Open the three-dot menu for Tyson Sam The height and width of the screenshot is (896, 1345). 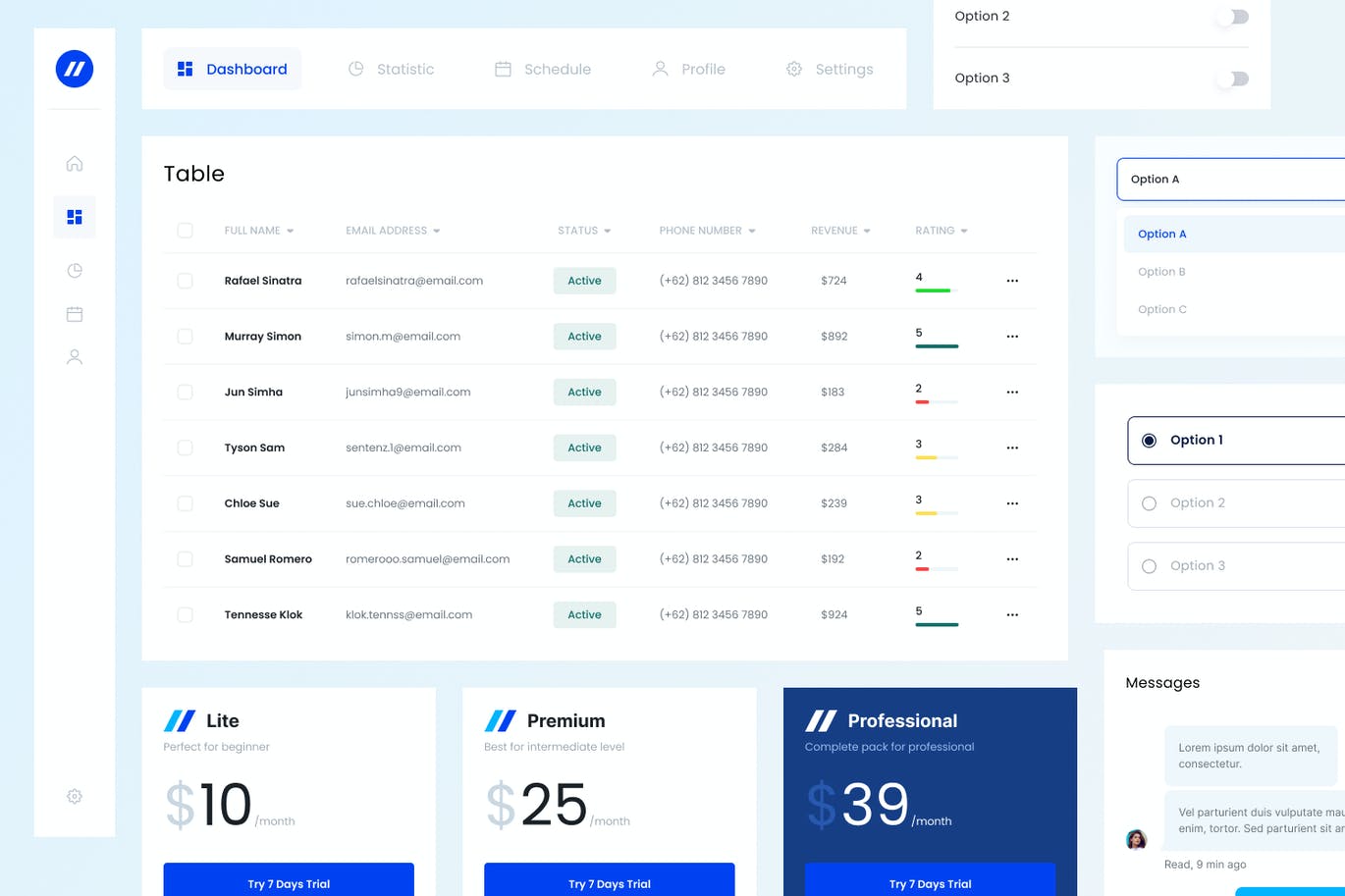click(1012, 448)
